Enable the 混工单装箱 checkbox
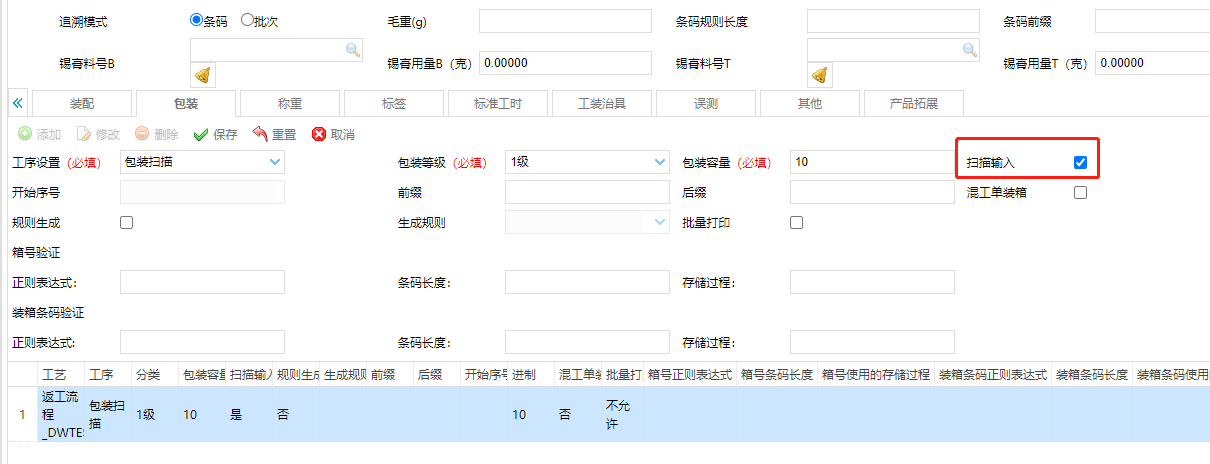 click(x=1080, y=193)
